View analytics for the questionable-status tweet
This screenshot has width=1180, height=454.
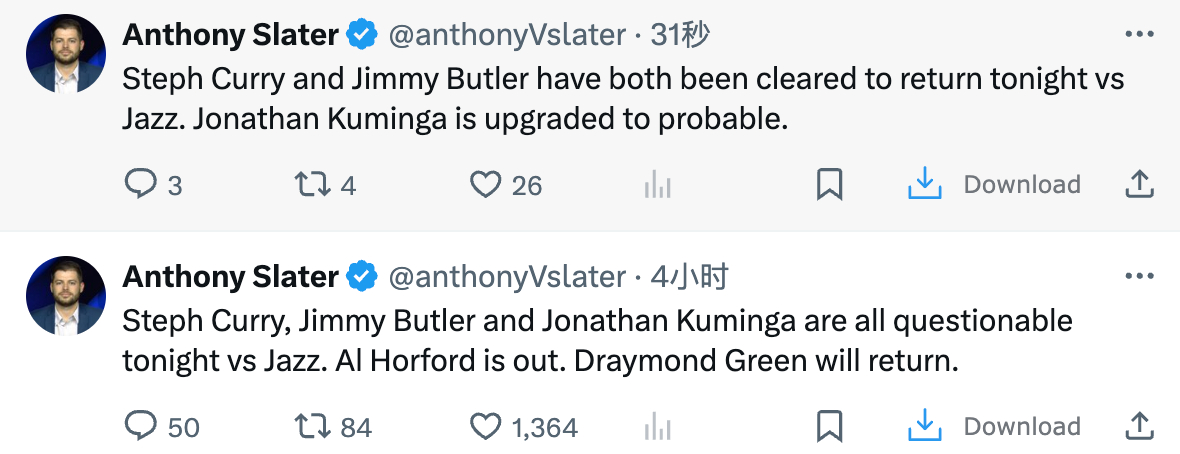(x=657, y=428)
